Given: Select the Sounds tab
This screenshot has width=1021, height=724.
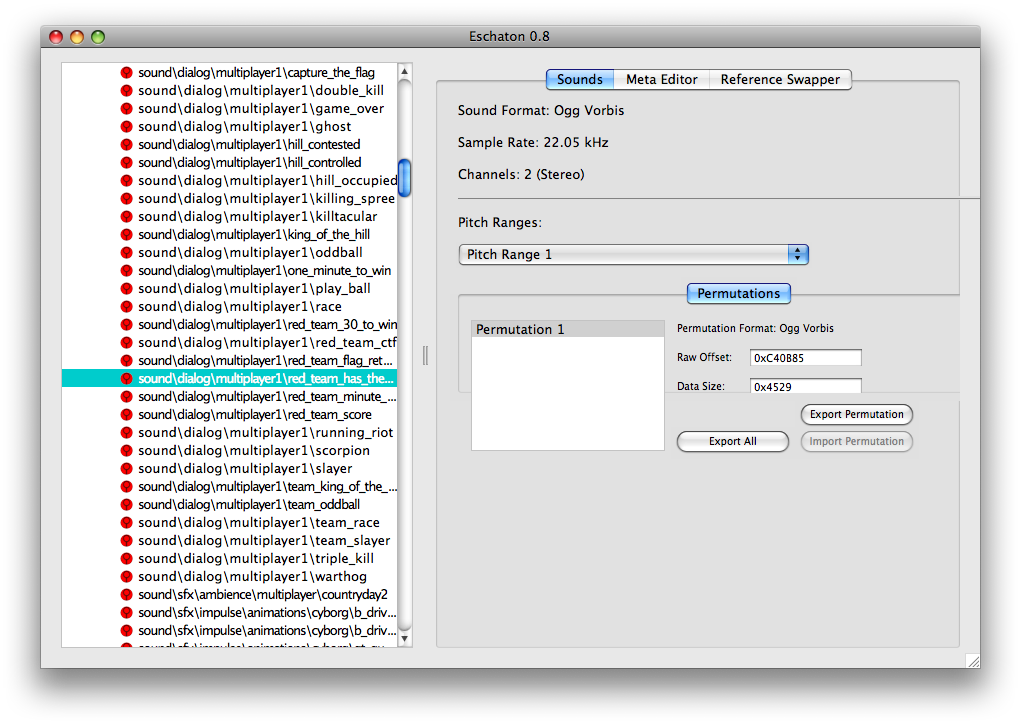Looking at the screenshot, I should [579, 80].
